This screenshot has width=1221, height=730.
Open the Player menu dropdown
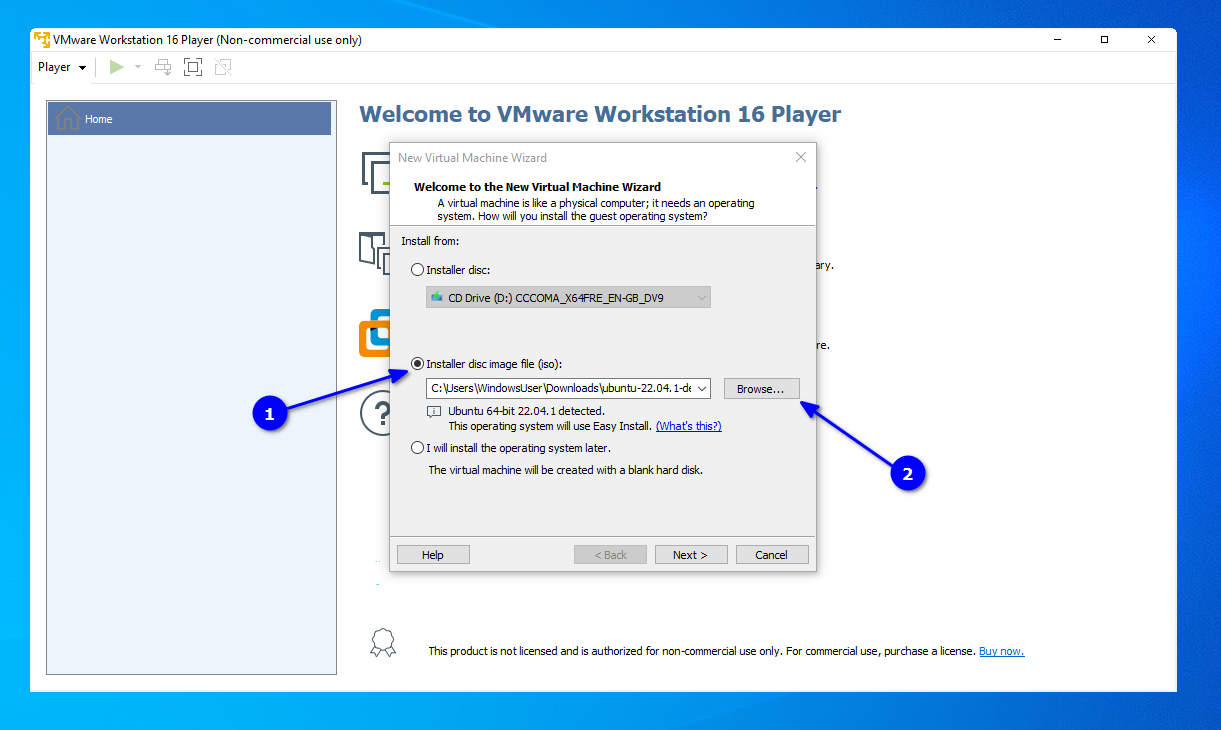62,67
